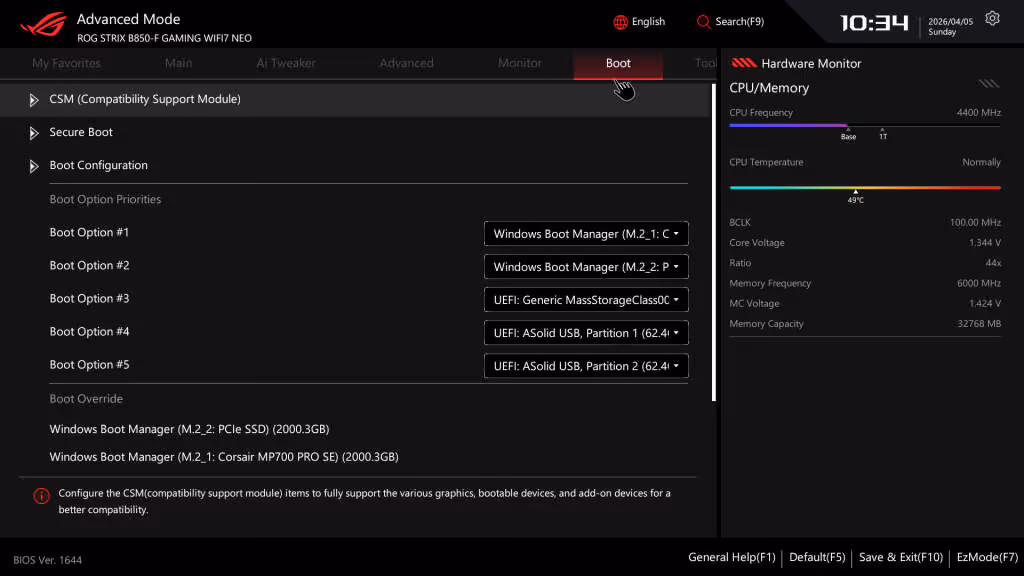Switch to the Monitor tab
The height and width of the screenshot is (576, 1024).
tap(519, 63)
